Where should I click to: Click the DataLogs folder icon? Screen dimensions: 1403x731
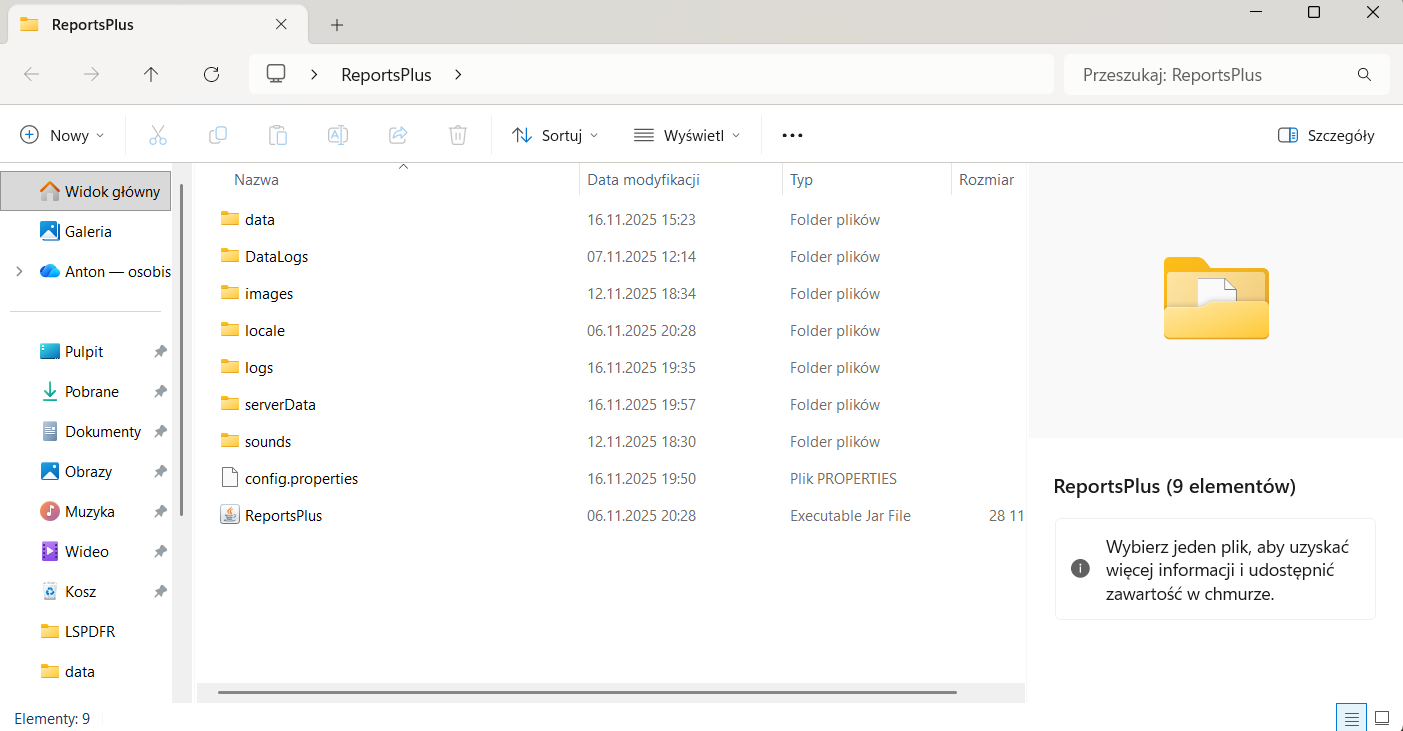click(230, 256)
